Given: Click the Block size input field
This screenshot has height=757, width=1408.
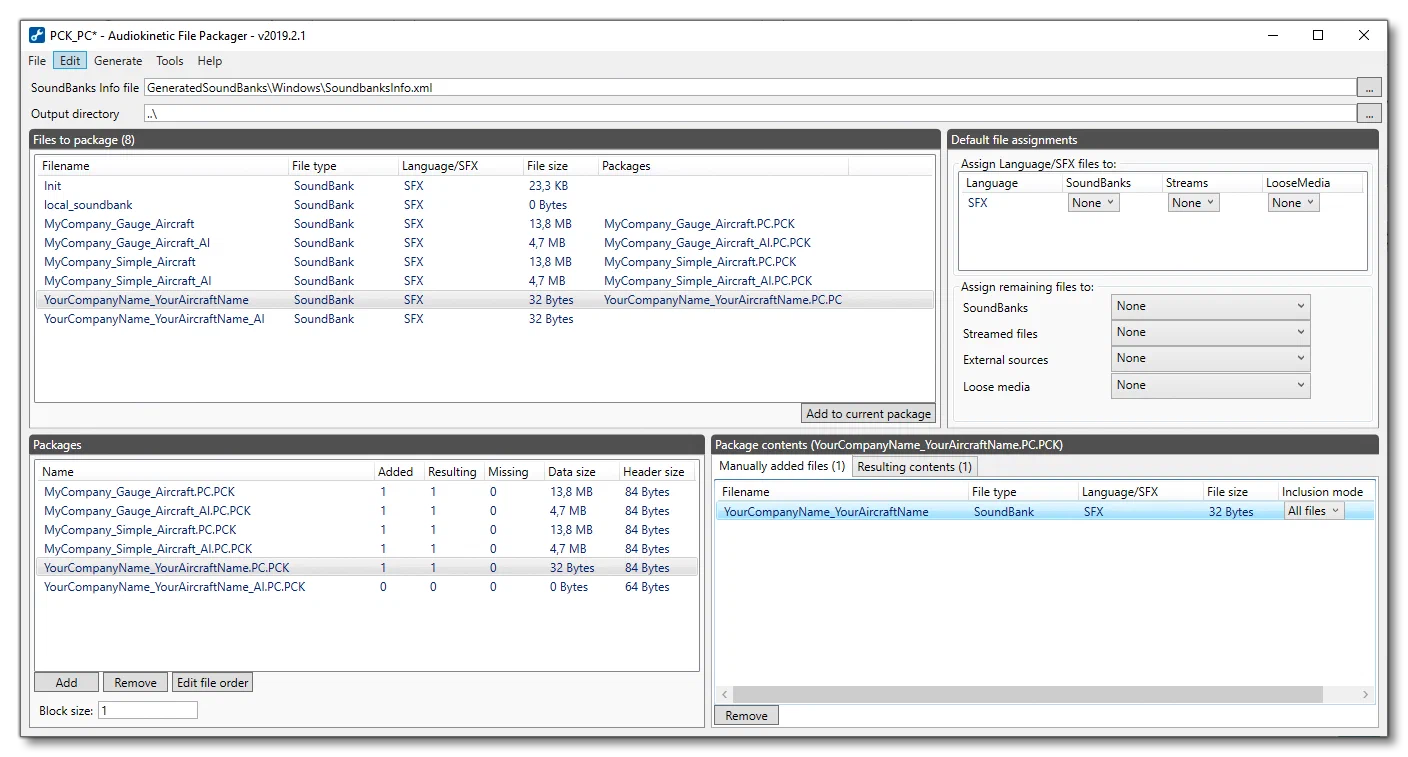Looking at the screenshot, I should [x=148, y=710].
